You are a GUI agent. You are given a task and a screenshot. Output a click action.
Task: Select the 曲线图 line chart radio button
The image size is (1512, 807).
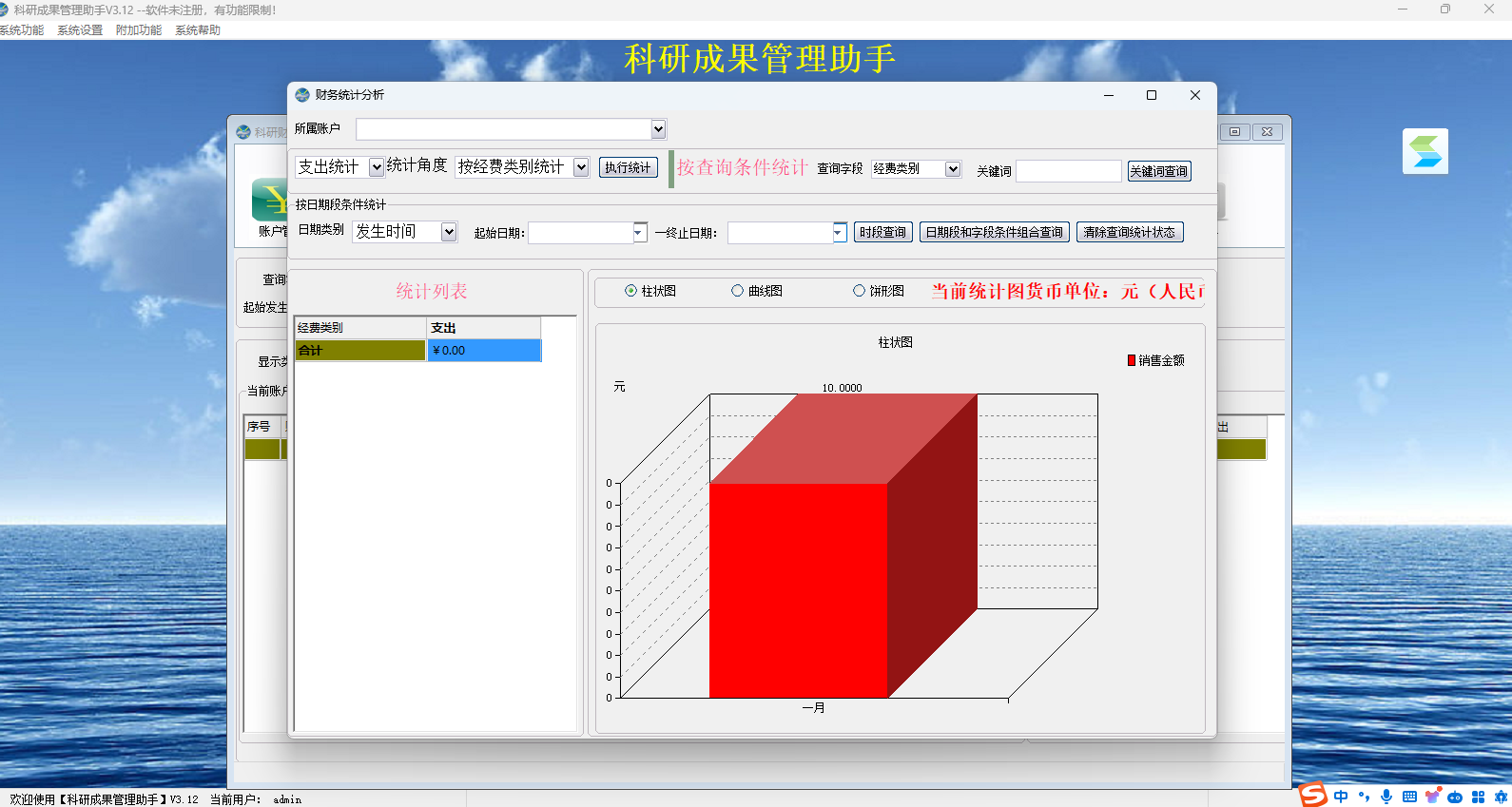click(x=737, y=291)
